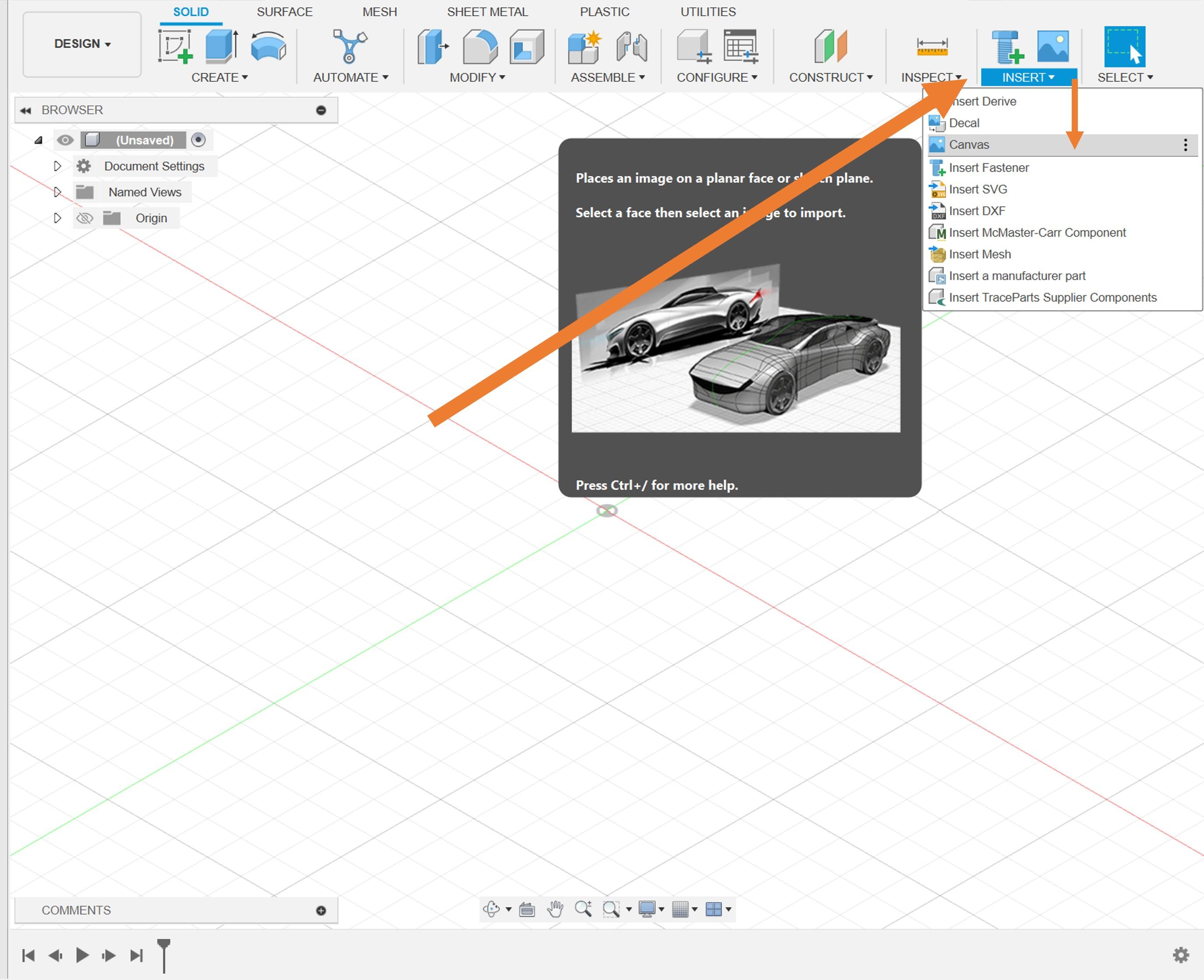
Task: Select the Fillet tool icon
Action: click(x=480, y=46)
